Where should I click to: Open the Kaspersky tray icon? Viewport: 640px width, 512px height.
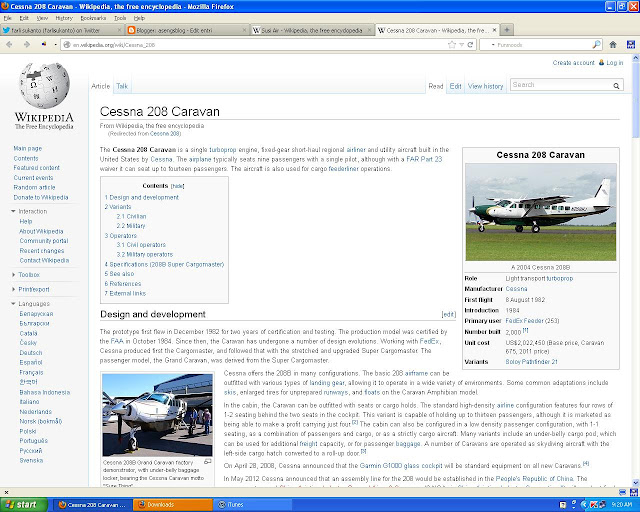(593, 505)
